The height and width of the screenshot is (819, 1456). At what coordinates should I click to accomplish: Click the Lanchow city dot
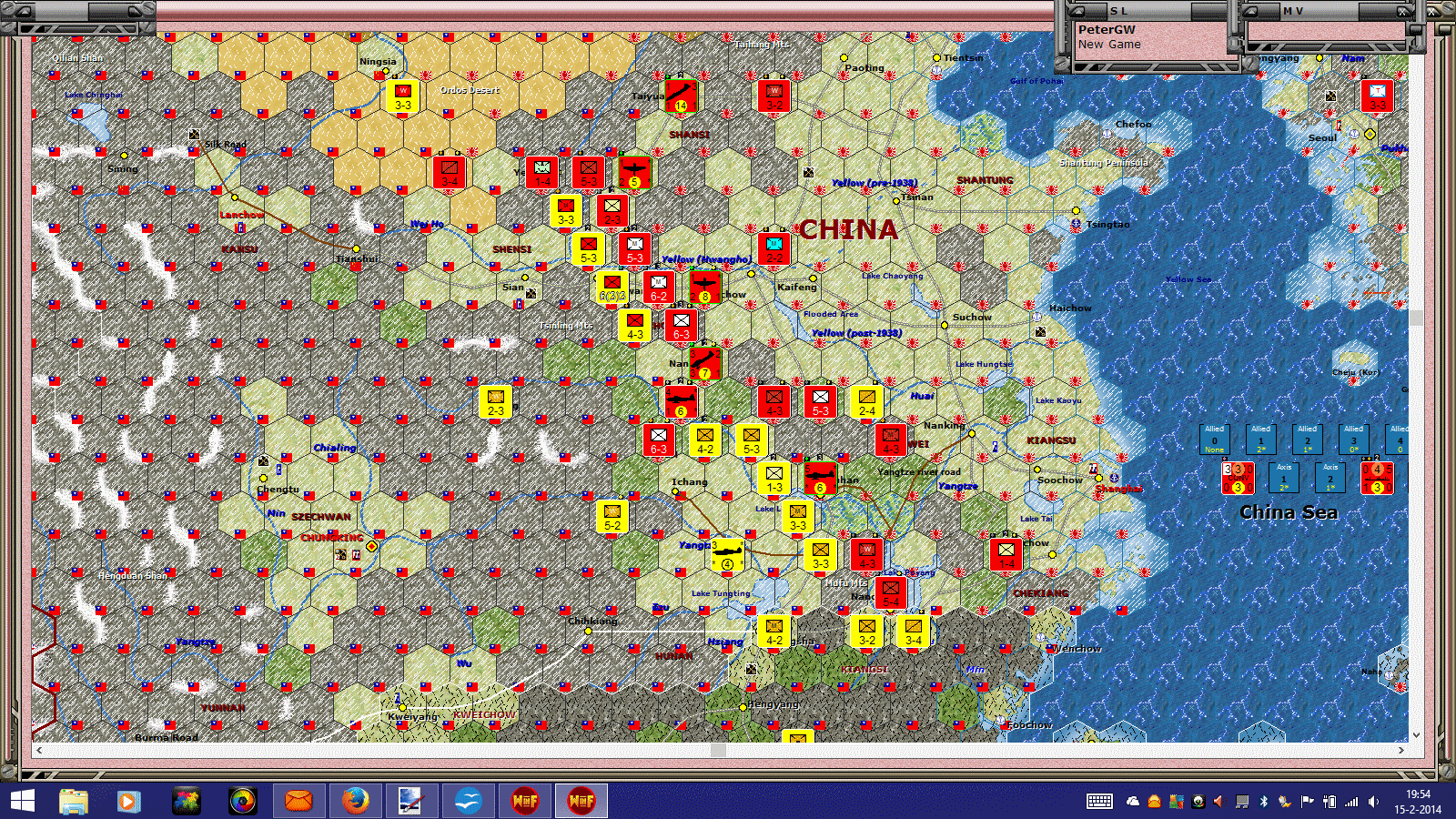click(x=235, y=197)
